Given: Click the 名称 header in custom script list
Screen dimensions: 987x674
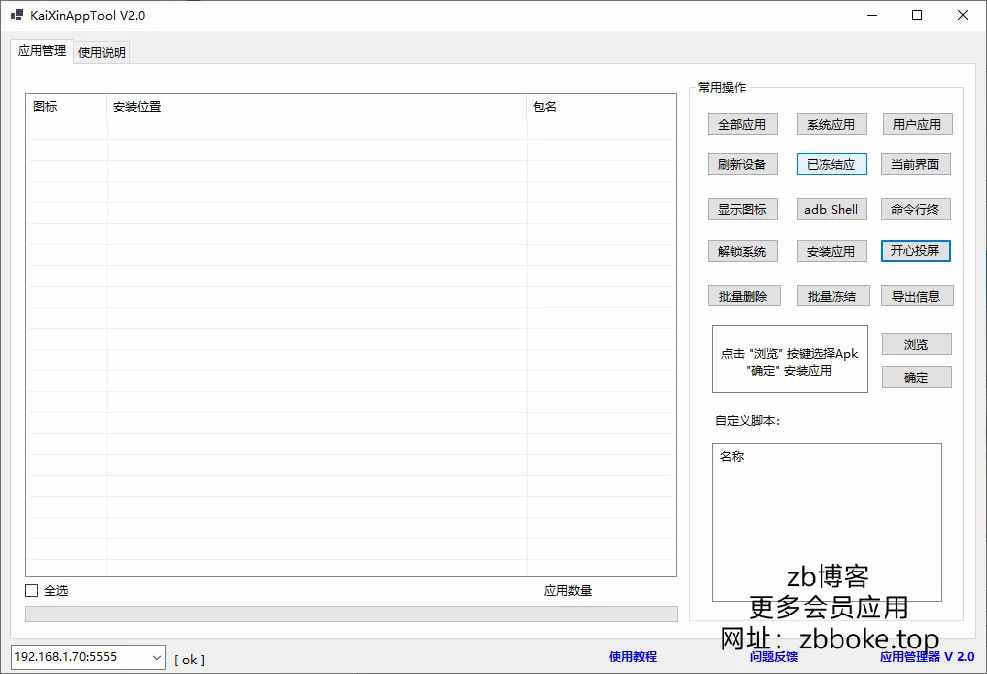Looking at the screenshot, I should click(732, 457).
